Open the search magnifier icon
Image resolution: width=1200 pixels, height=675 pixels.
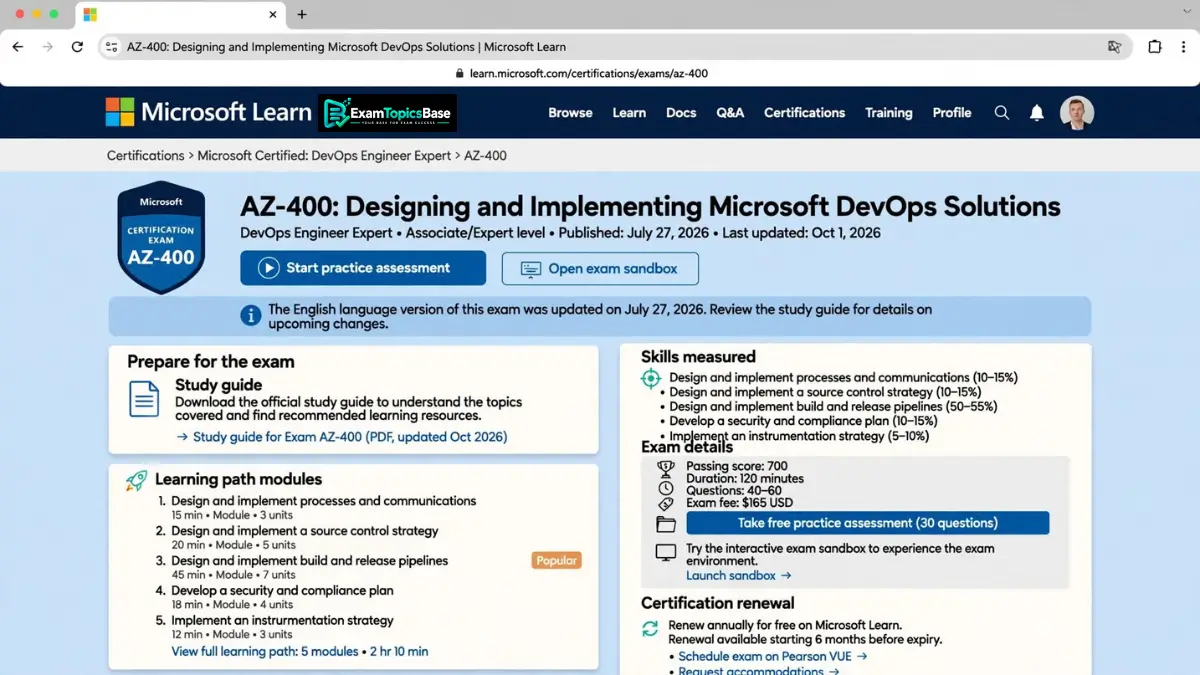coord(1002,113)
